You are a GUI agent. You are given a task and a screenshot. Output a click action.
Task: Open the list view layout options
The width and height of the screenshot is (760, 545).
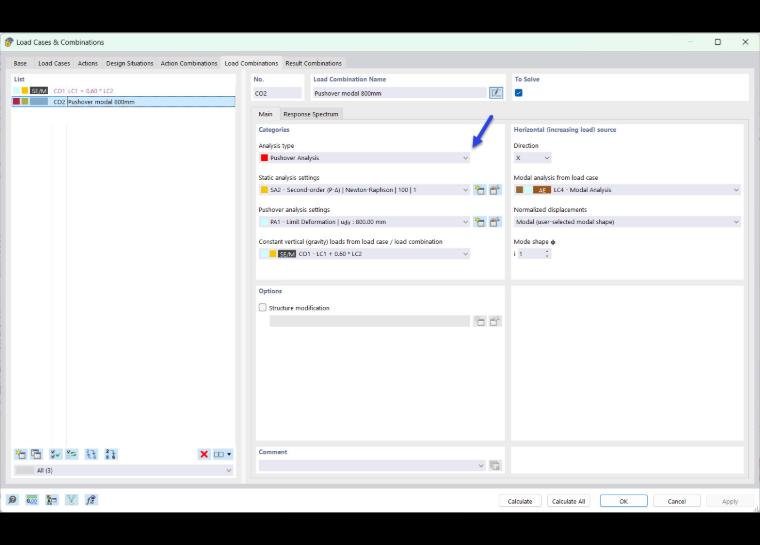click(223, 454)
